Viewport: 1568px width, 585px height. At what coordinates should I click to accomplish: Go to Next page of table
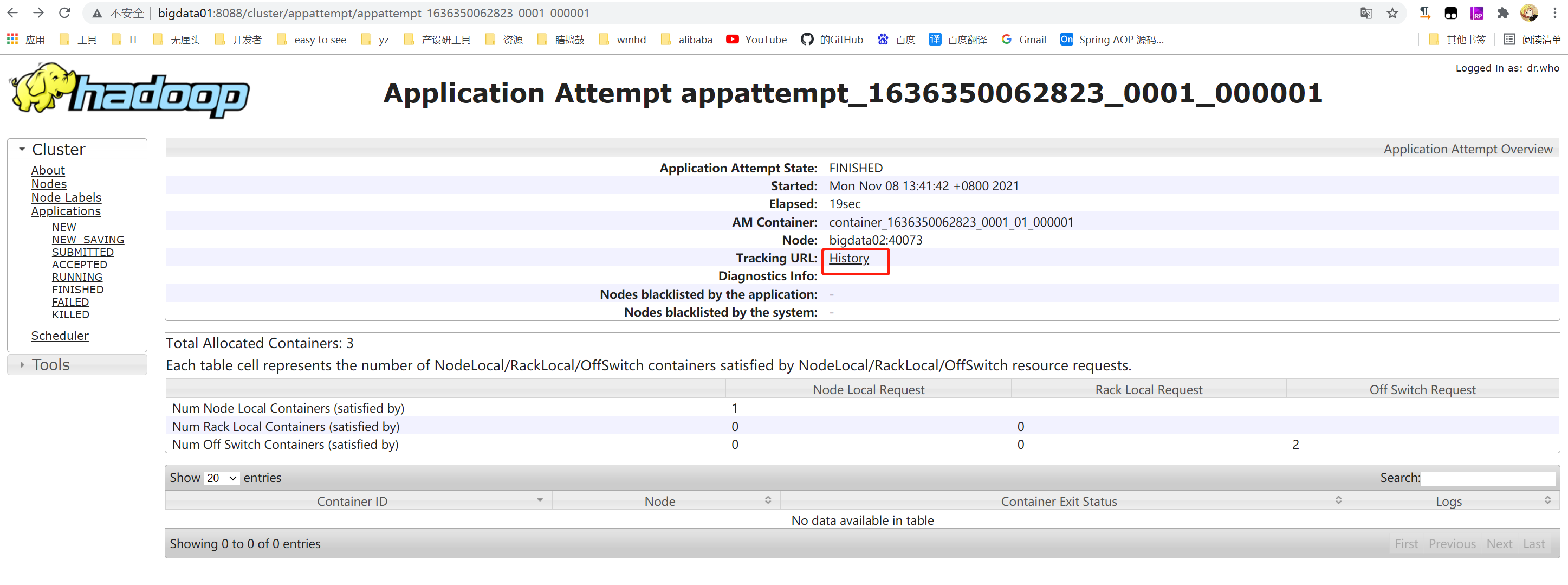pos(1499,544)
